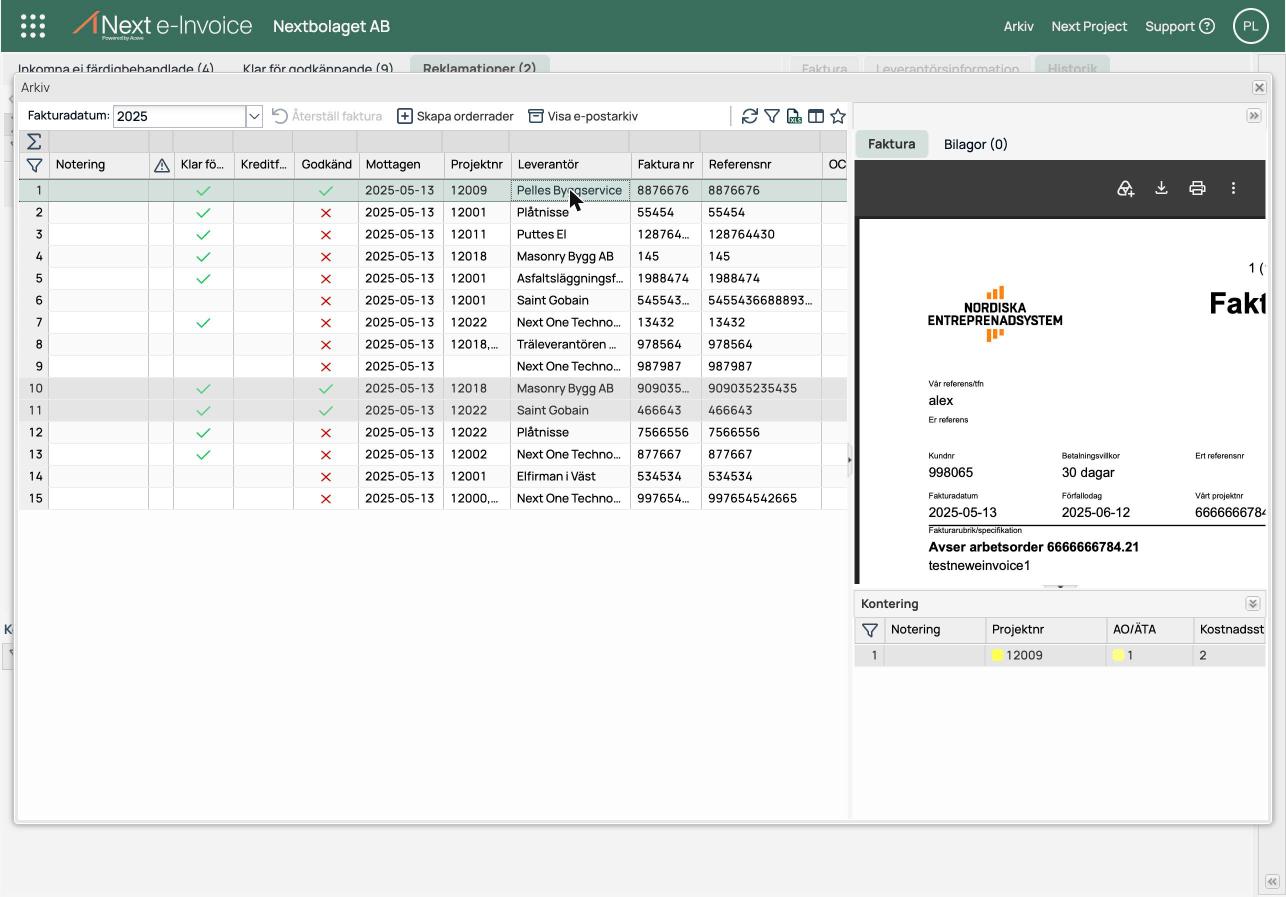This screenshot has height=897, width=1286.
Task: Click the Support question mark icon
Action: pyautogui.click(x=1207, y=26)
